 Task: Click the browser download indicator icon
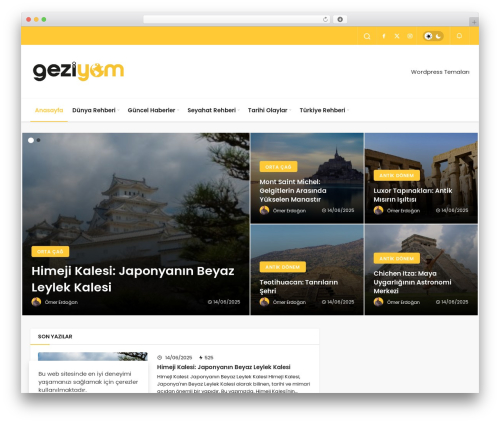(x=340, y=19)
